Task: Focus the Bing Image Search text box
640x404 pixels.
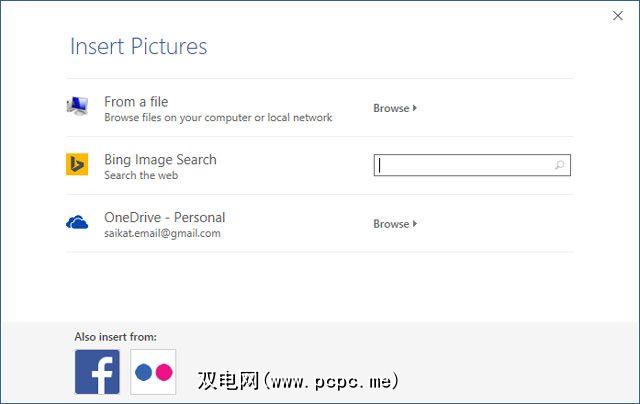Action: (462, 165)
